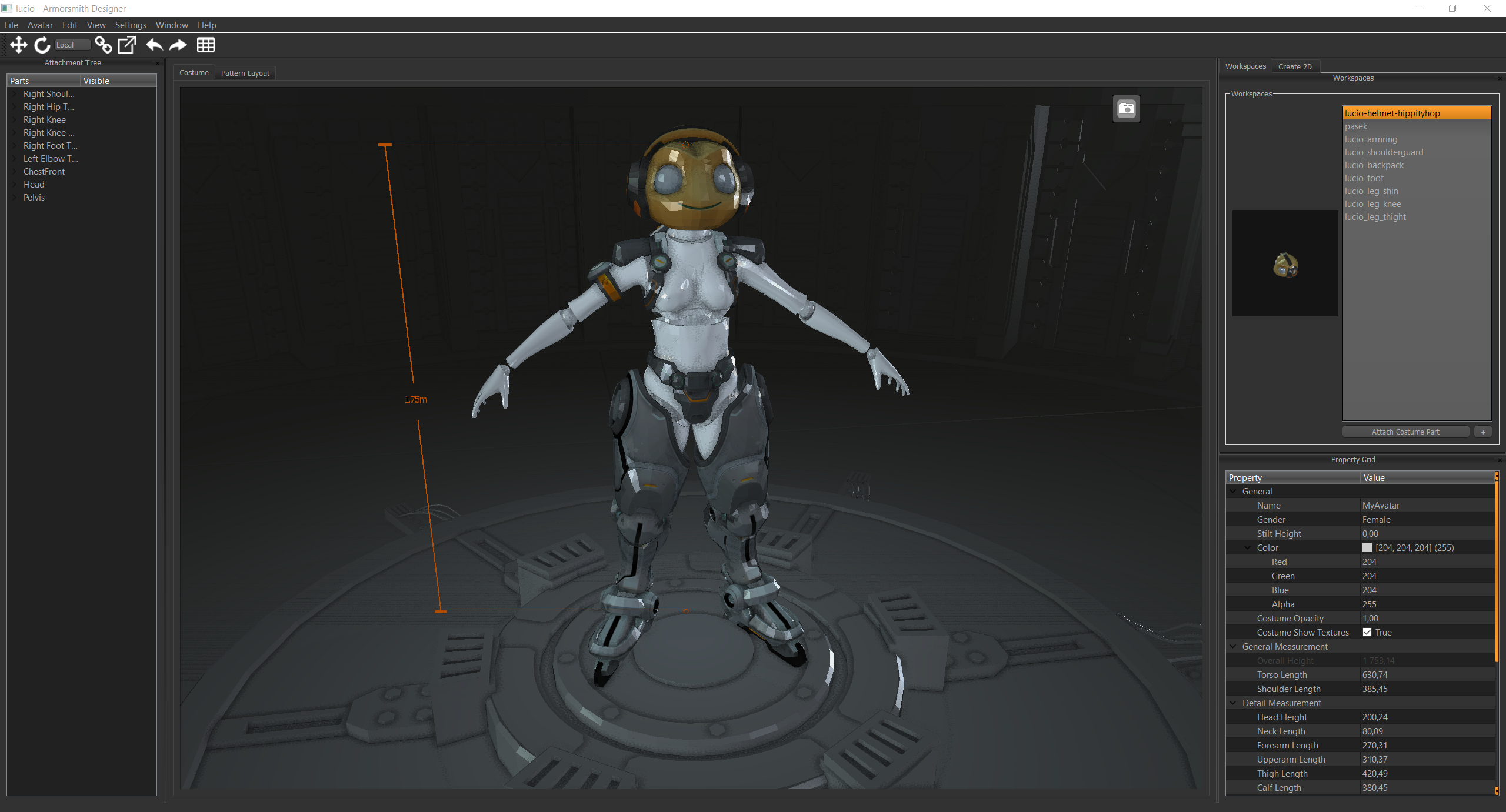This screenshot has width=1506, height=812.
Task: Click the Attach Costume Part button
Action: (1405, 432)
